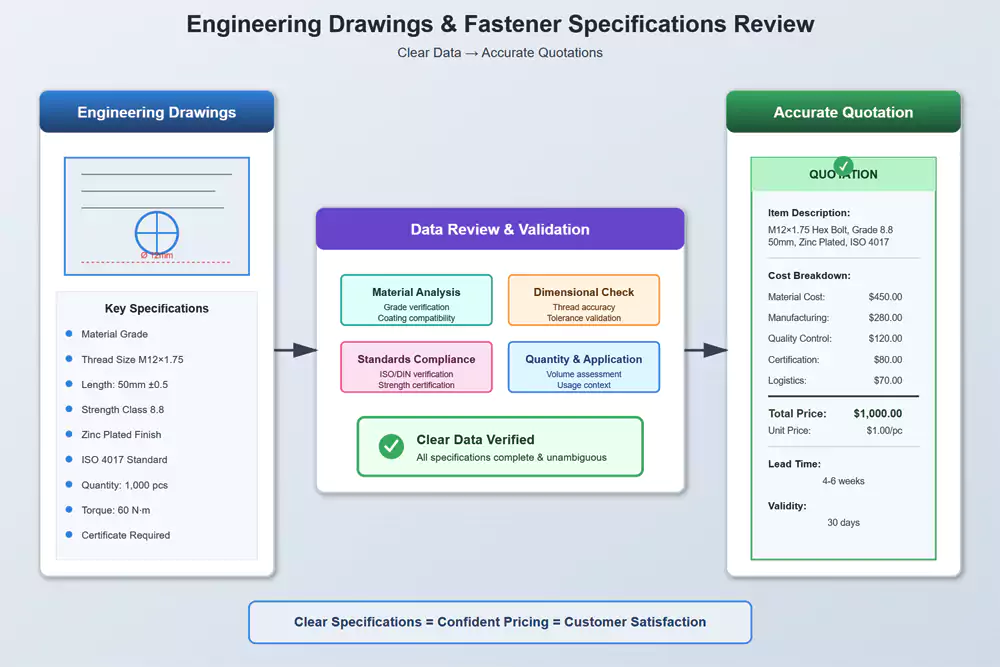
Task: Click the arrow leading into Accurate Quotation
Action: 706,350
